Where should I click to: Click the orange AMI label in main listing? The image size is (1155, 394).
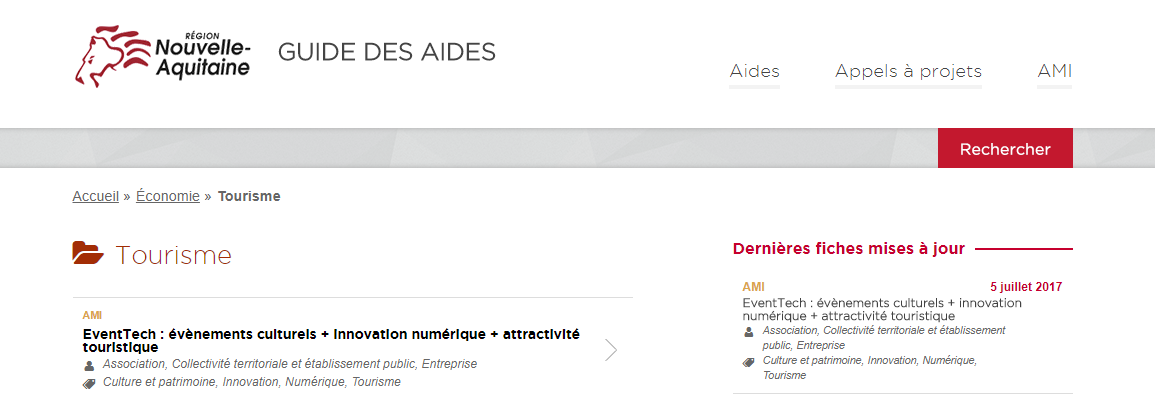[92, 315]
